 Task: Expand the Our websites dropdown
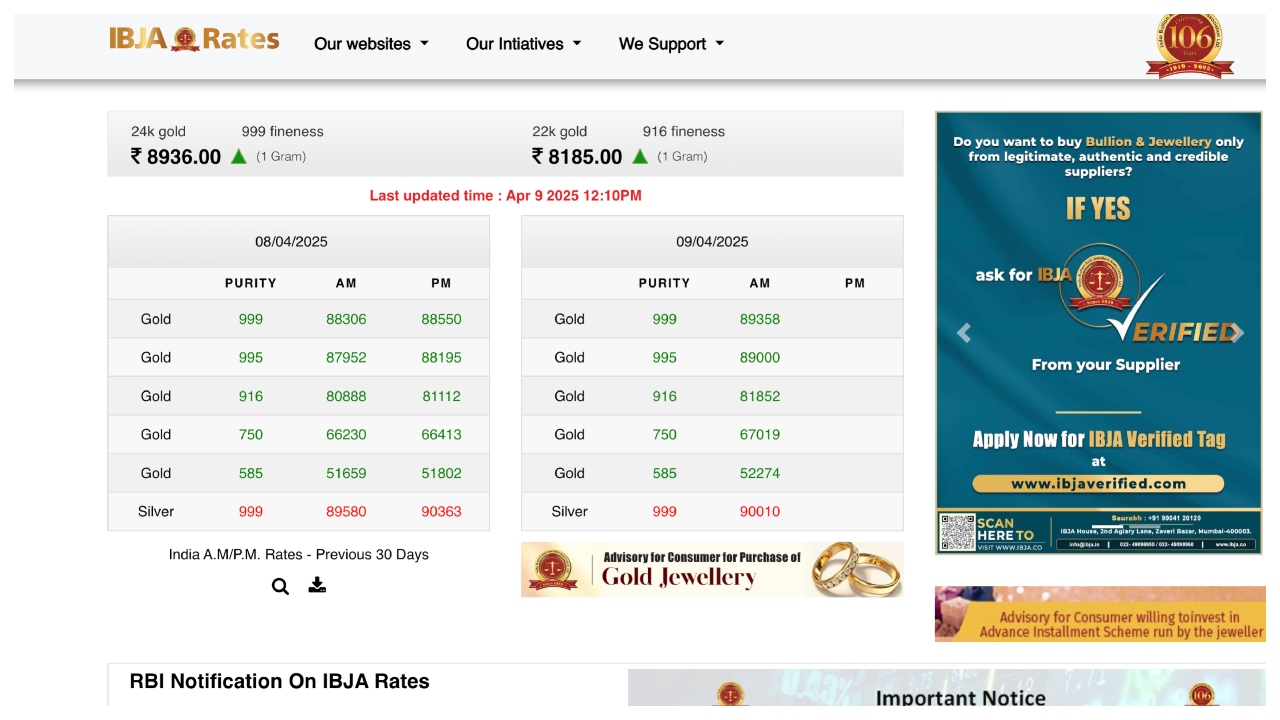point(371,44)
